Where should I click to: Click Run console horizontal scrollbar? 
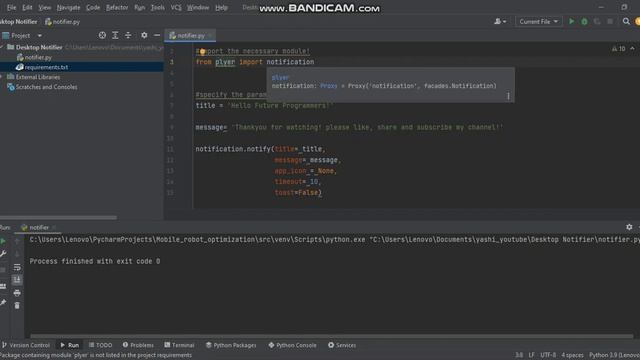click(331, 336)
